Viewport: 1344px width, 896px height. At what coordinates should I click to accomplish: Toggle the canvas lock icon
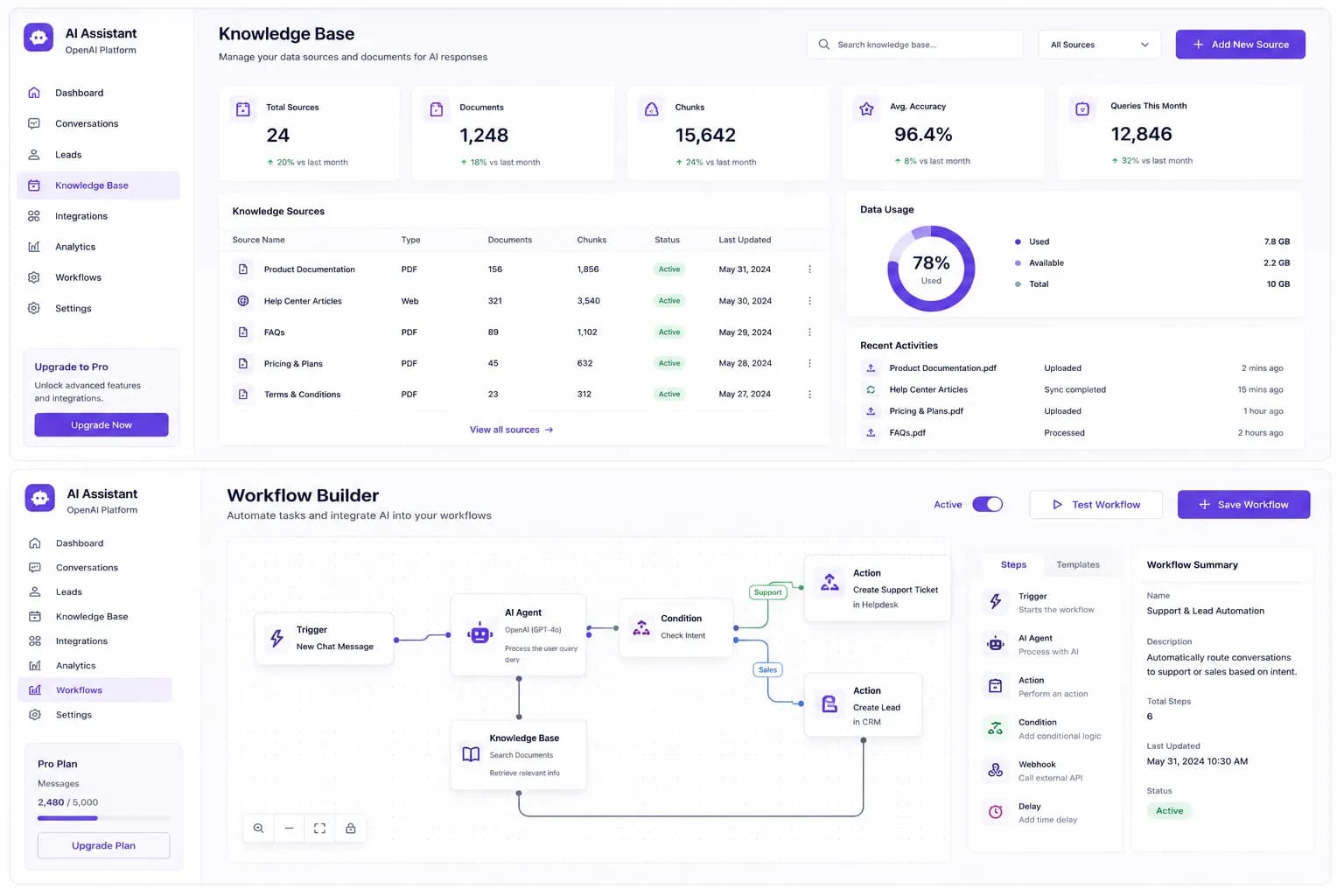pos(351,829)
